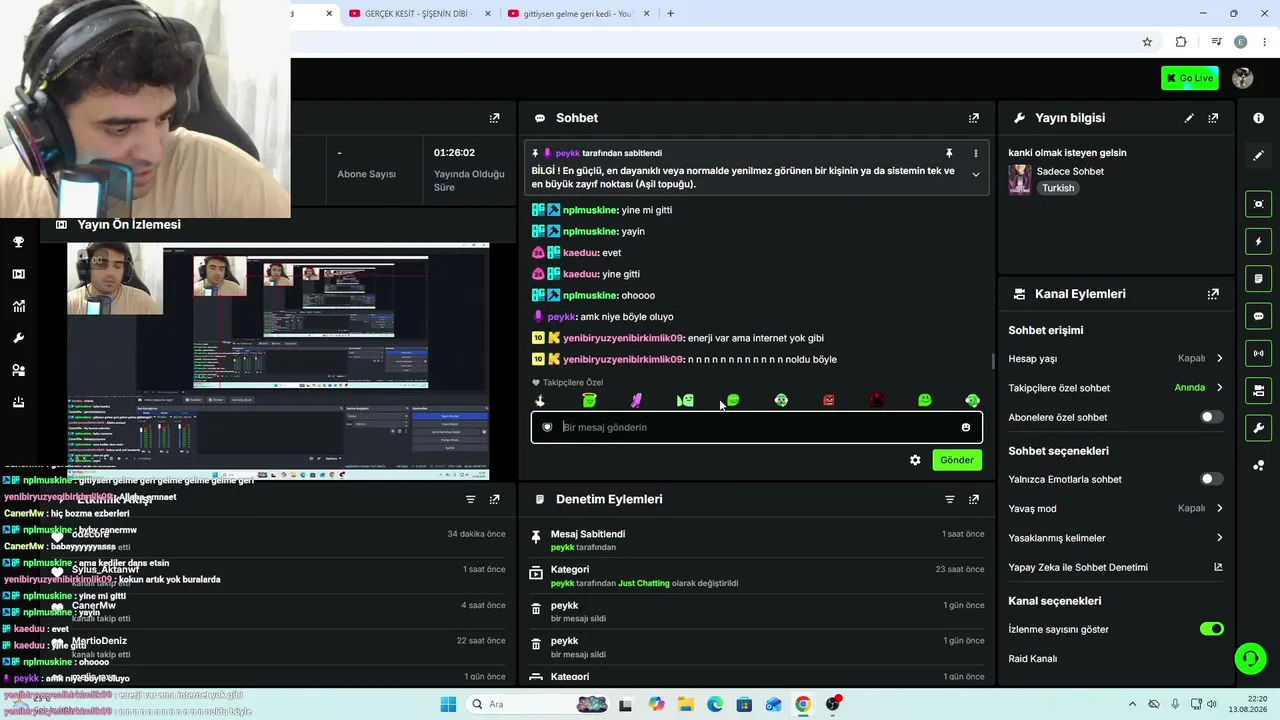Open Microsoft Edge from taskbar
The image size is (1280, 720).
[715, 704]
